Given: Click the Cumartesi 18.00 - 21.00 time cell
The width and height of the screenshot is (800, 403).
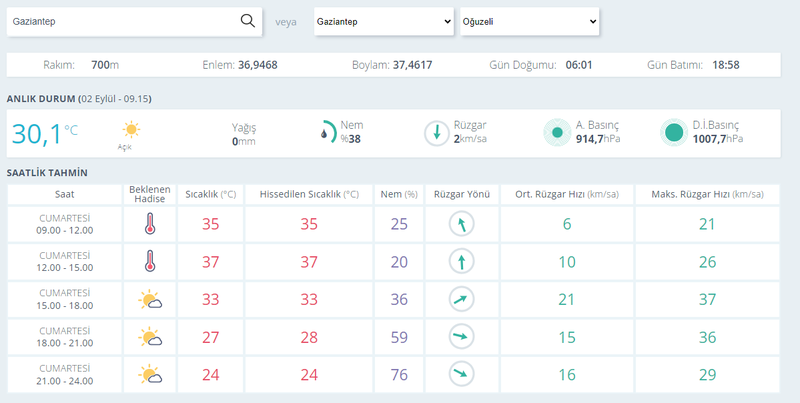Looking at the screenshot, I should (x=65, y=337).
